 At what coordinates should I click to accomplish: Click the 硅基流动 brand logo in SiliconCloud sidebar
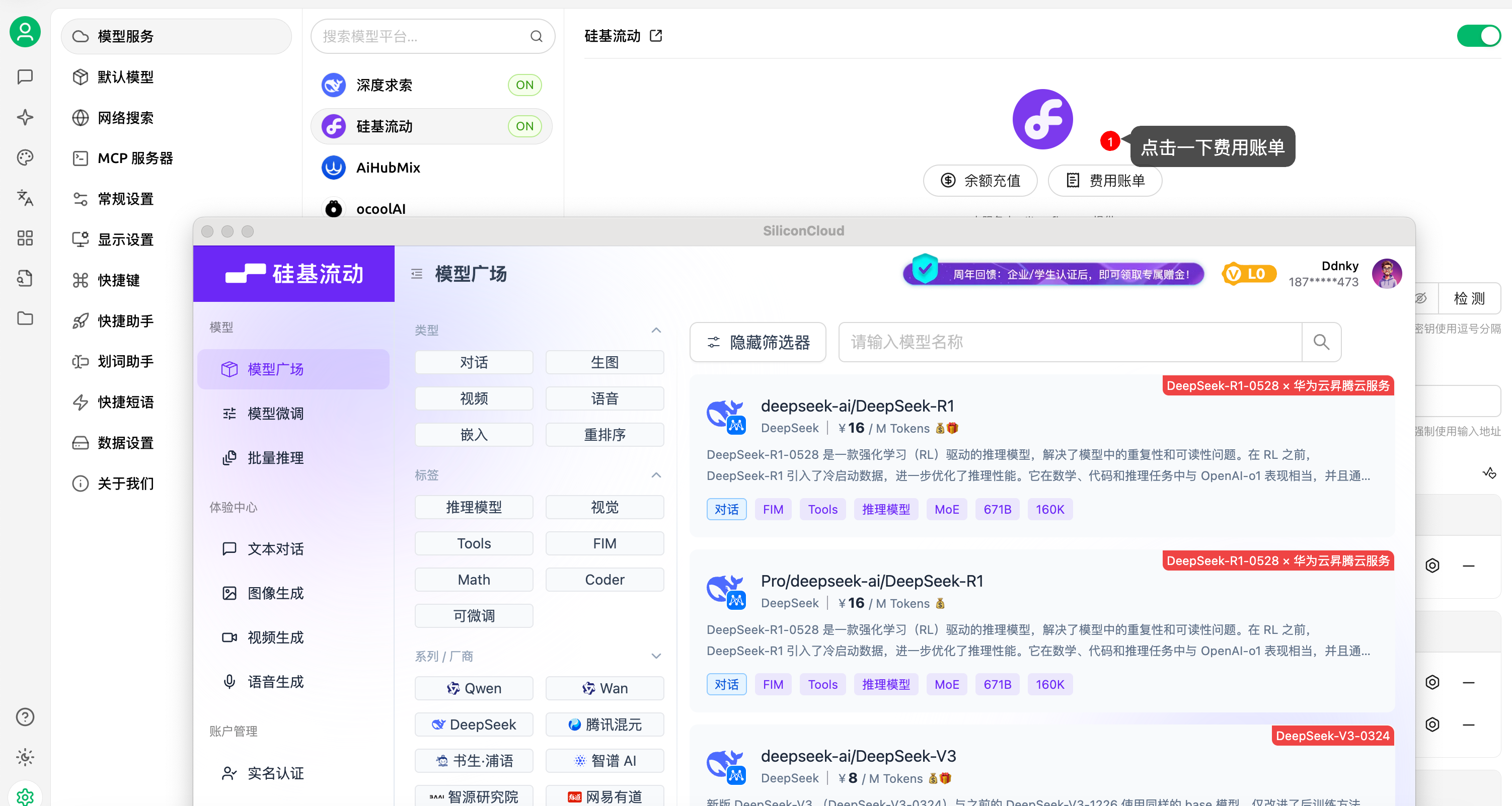point(294,274)
